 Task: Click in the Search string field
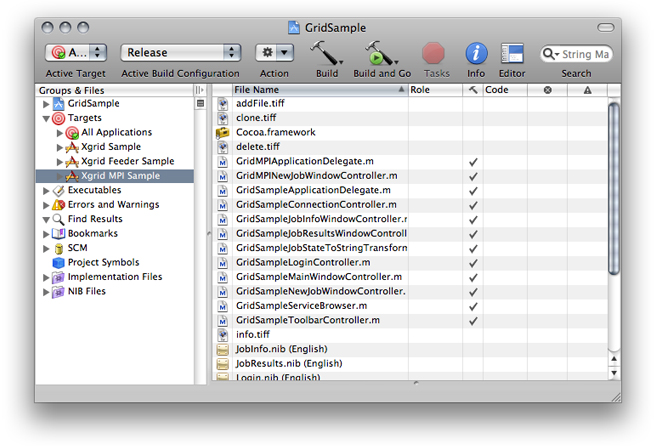coord(582,54)
